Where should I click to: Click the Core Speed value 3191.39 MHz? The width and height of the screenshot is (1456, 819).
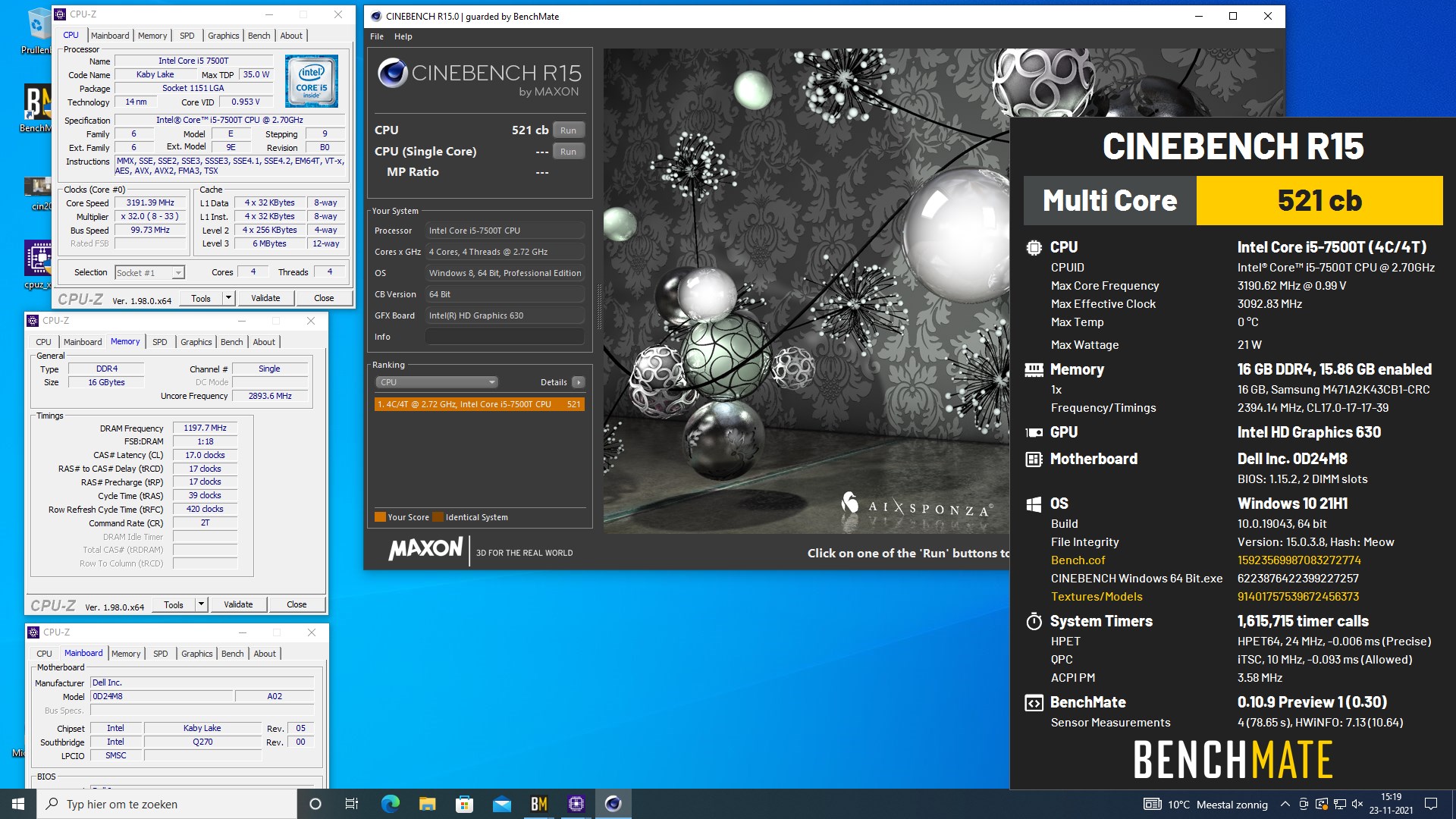coord(150,203)
